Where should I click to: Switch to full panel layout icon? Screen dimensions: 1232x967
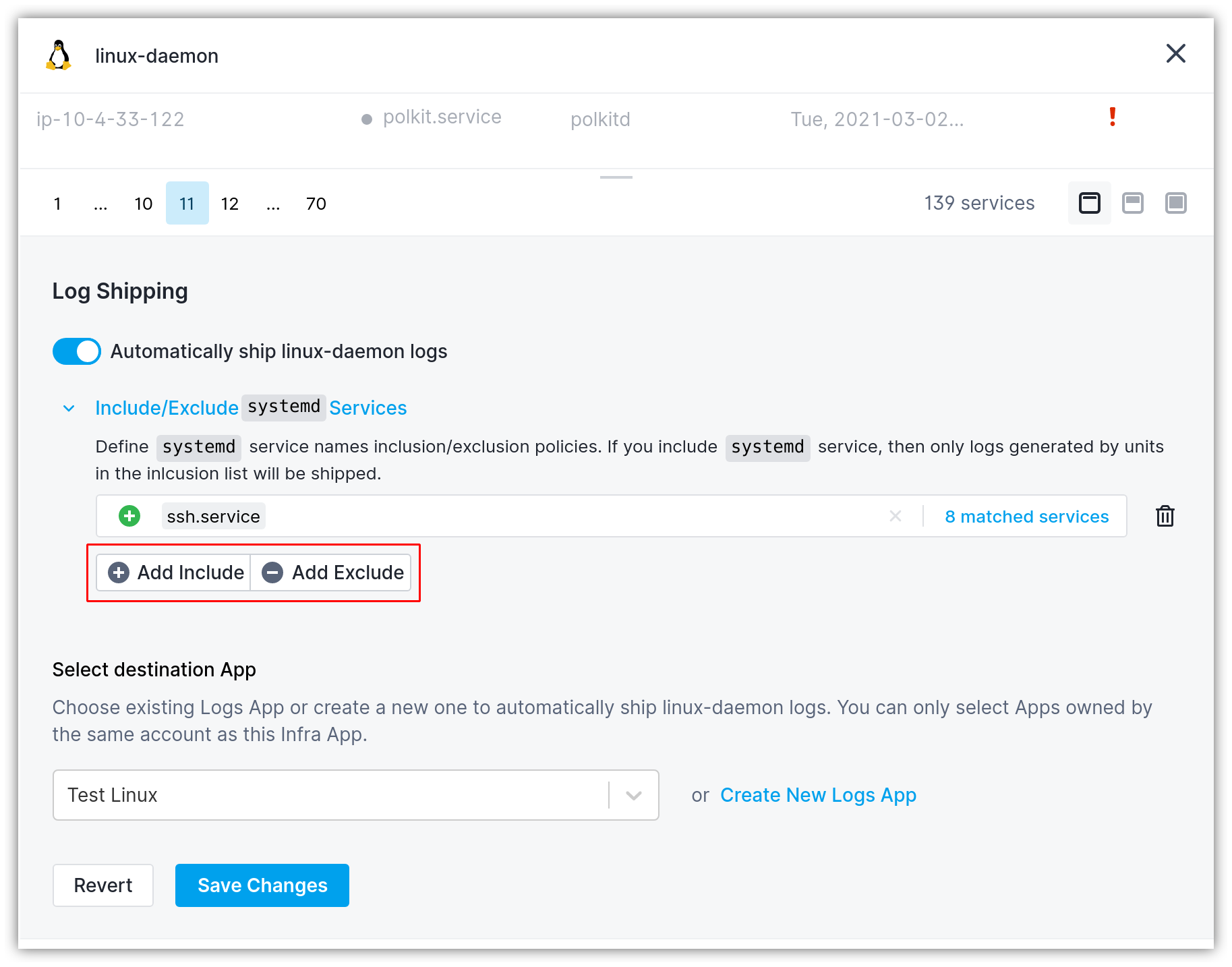click(1175, 203)
